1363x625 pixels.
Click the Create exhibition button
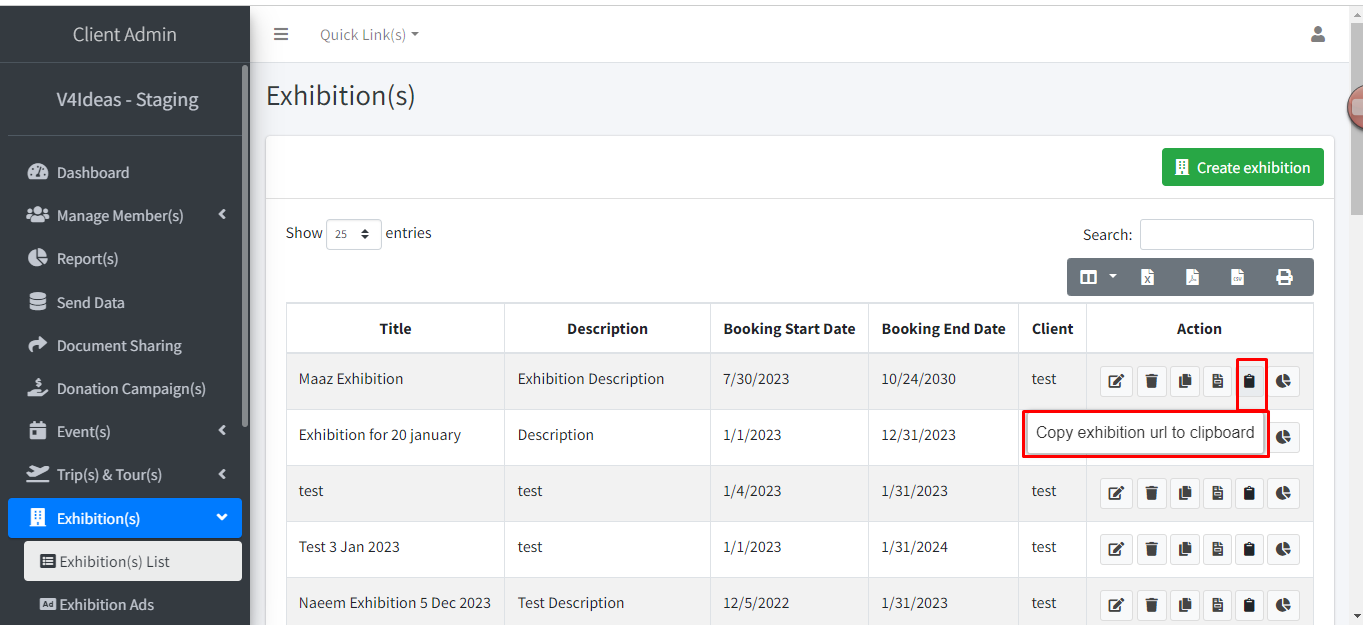tap(1242, 168)
